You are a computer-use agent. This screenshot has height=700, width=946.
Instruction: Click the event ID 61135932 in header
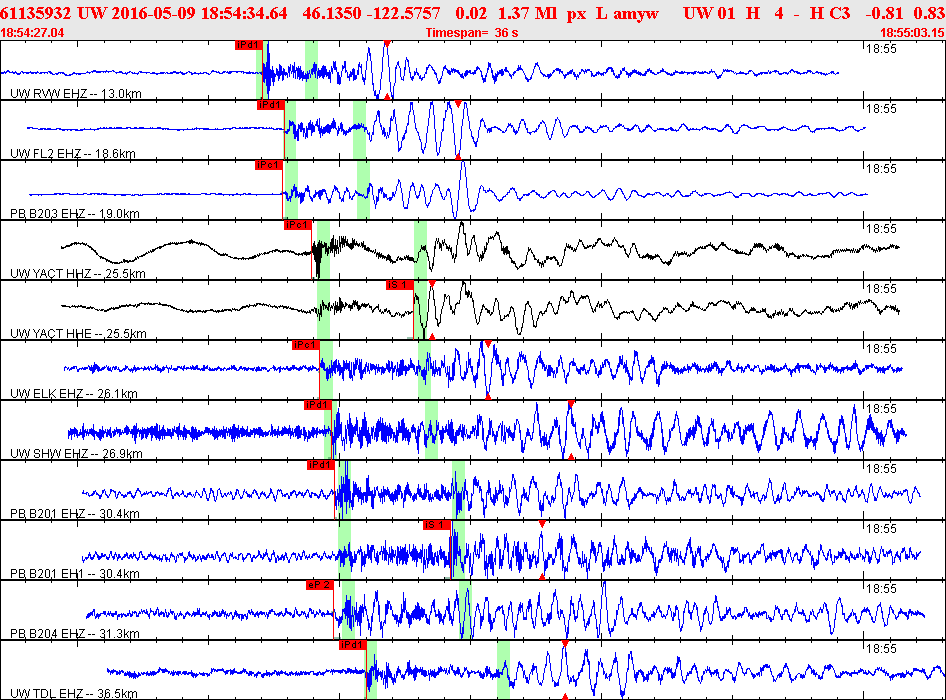[36, 13]
